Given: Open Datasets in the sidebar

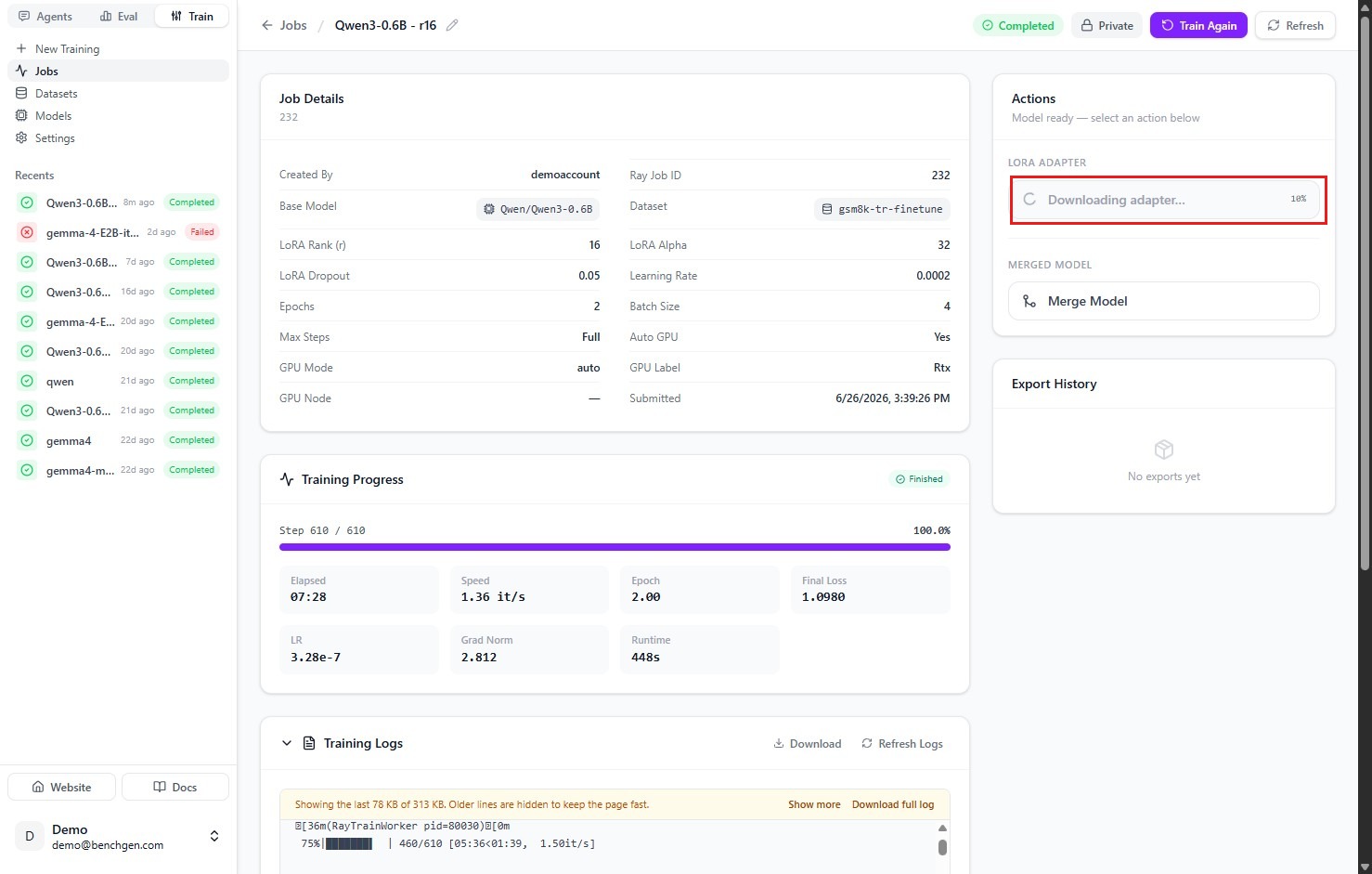Looking at the screenshot, I should [118, 93].
